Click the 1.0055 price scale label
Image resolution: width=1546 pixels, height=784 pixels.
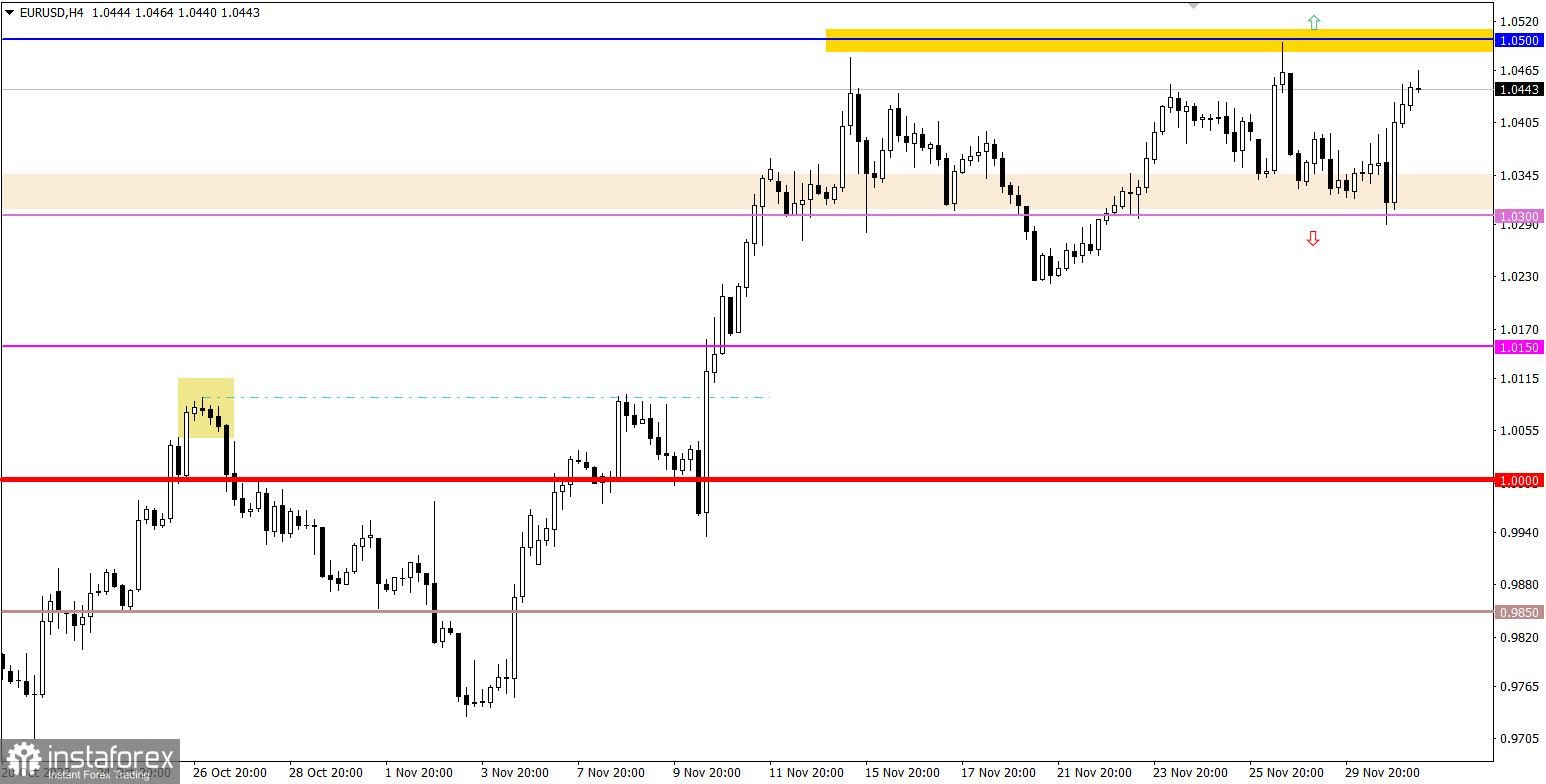click(1520, 431)
